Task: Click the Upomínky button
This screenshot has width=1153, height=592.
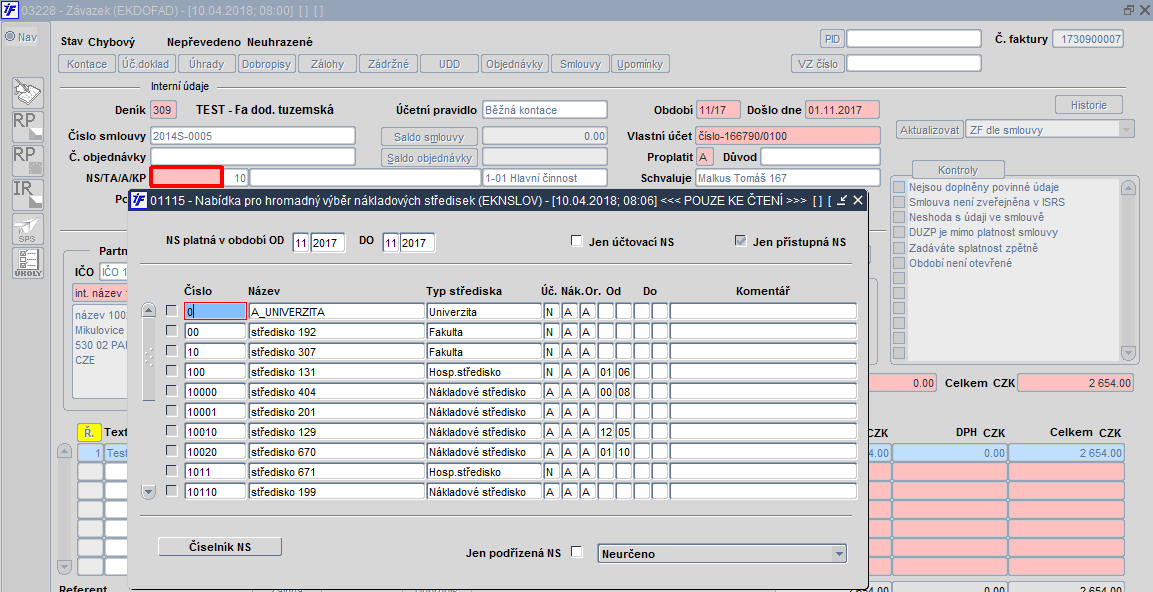Action: point(640,64)
